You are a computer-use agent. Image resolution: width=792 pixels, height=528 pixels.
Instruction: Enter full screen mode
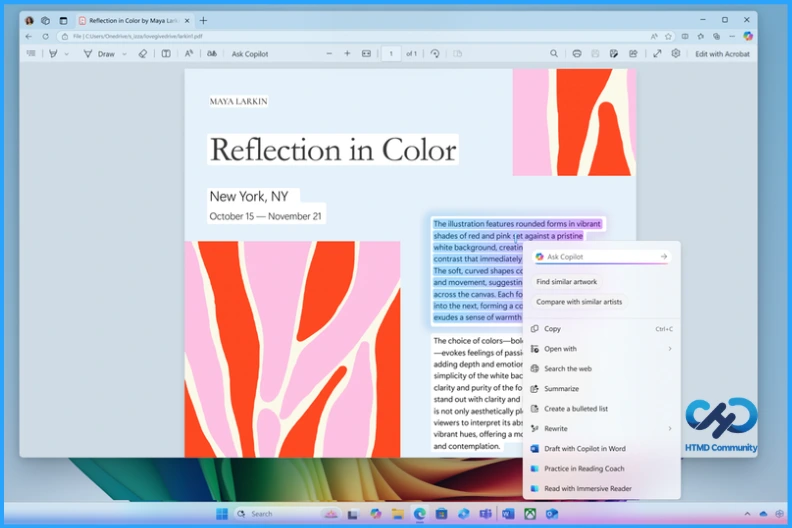(x=657, y=54)
